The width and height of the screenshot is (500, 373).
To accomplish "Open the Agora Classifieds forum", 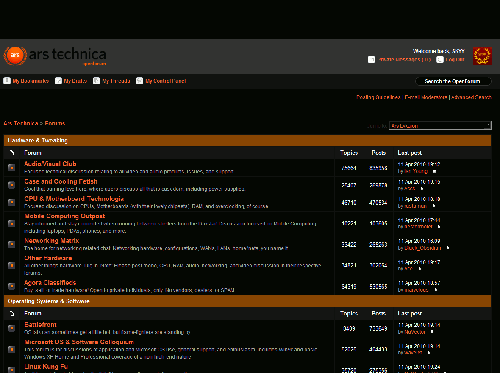I will [50, 283].
